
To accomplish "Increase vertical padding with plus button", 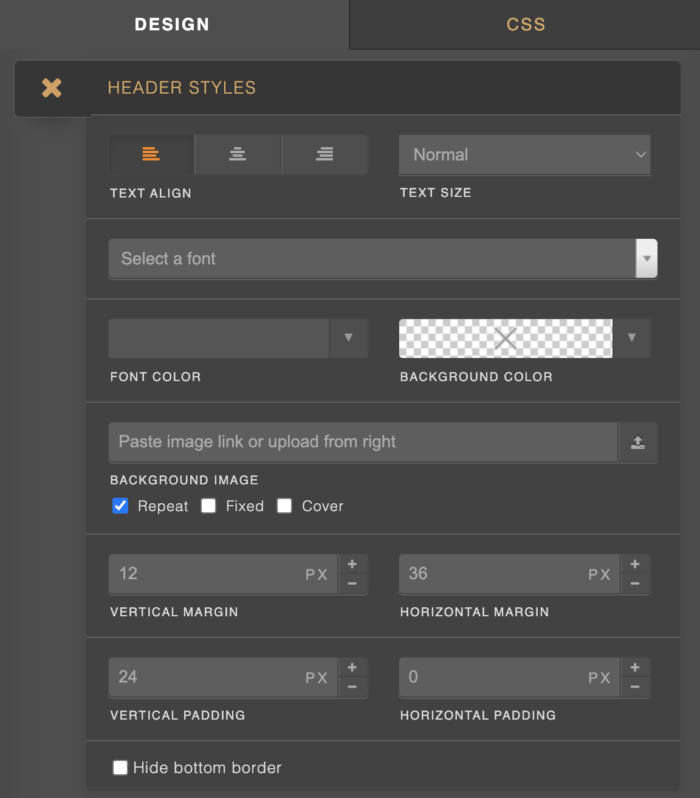I will [352, 667].
